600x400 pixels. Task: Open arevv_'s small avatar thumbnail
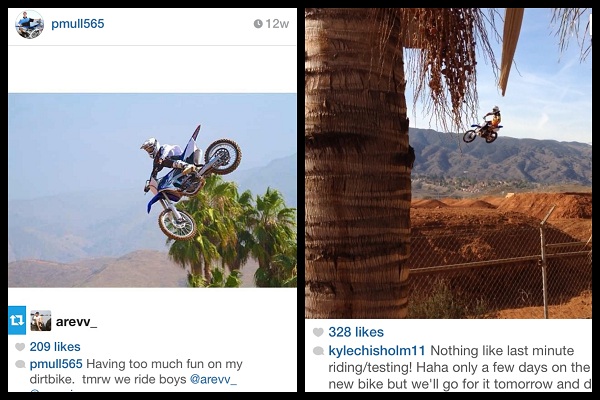[40, 320]
